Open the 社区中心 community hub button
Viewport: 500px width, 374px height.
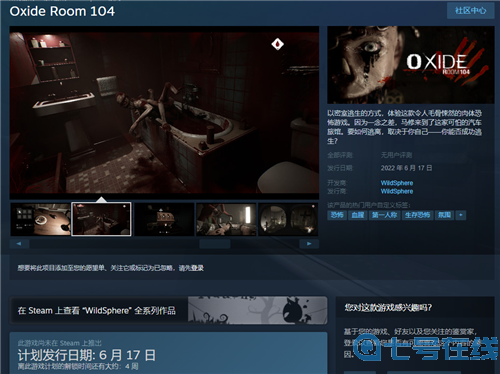click(x=470, y=11)
